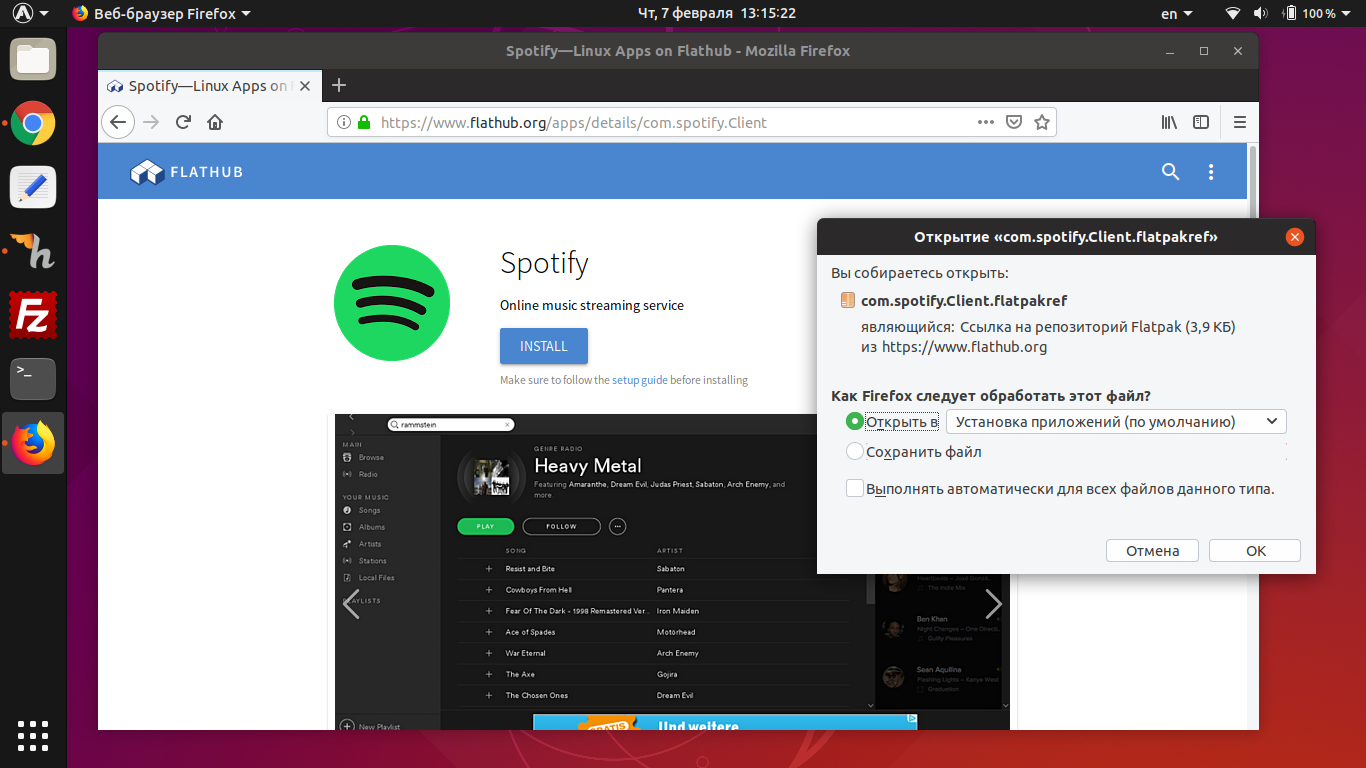Click the browser forward arrow
The width and height of the screenshot is (1366, 768).
(151, 122)
